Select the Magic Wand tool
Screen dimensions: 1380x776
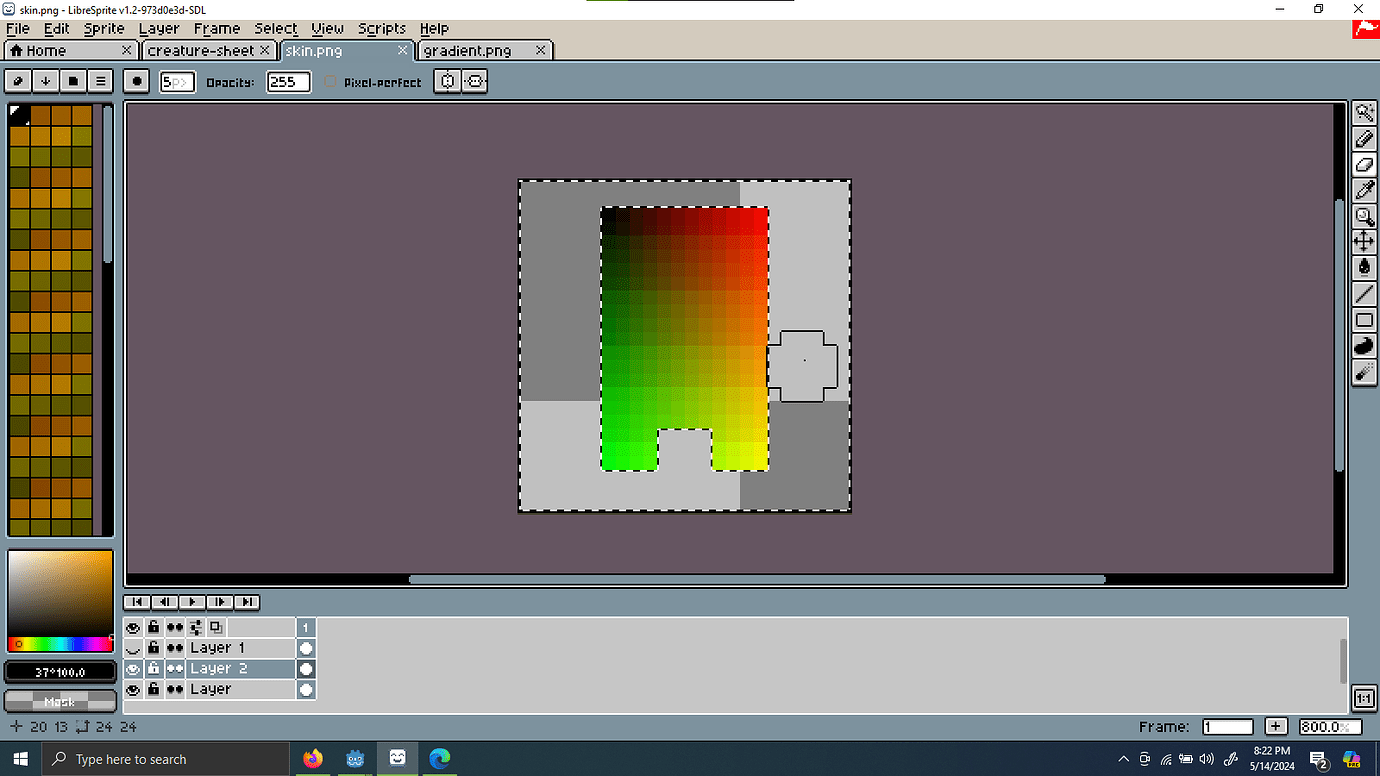pos(1364,113)
